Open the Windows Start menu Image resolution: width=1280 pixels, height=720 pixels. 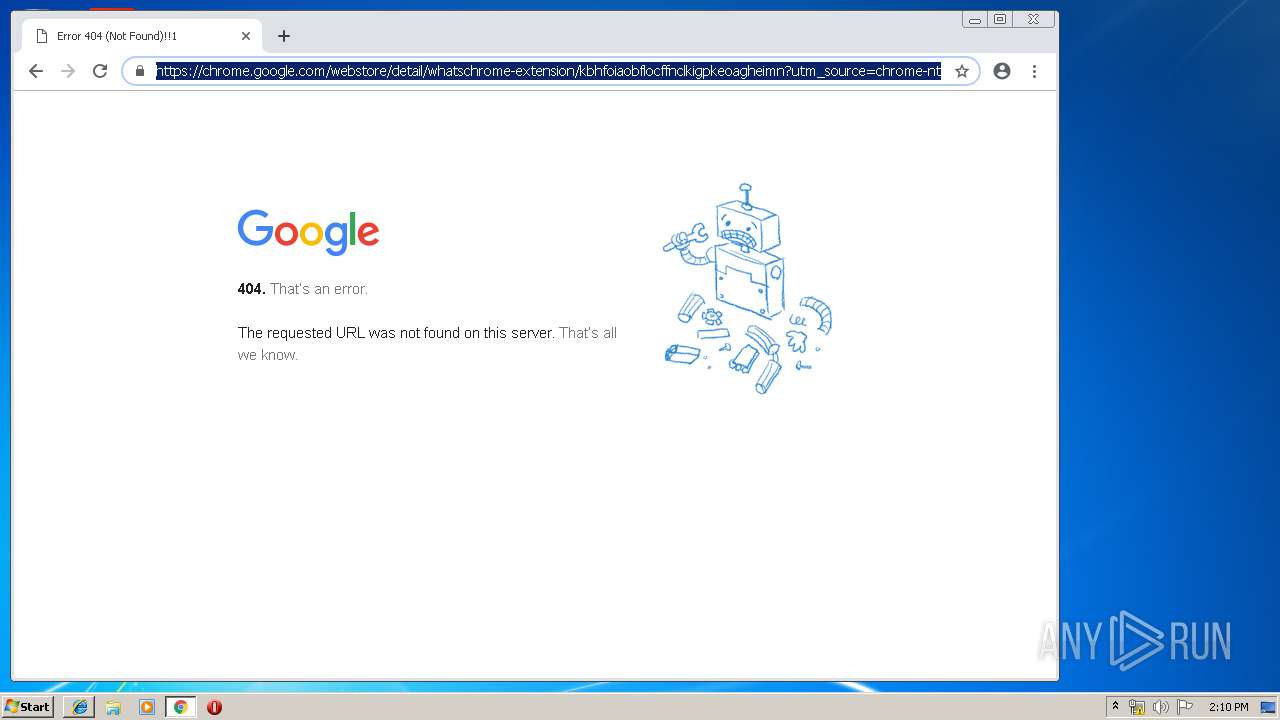[x=27, y=706]
